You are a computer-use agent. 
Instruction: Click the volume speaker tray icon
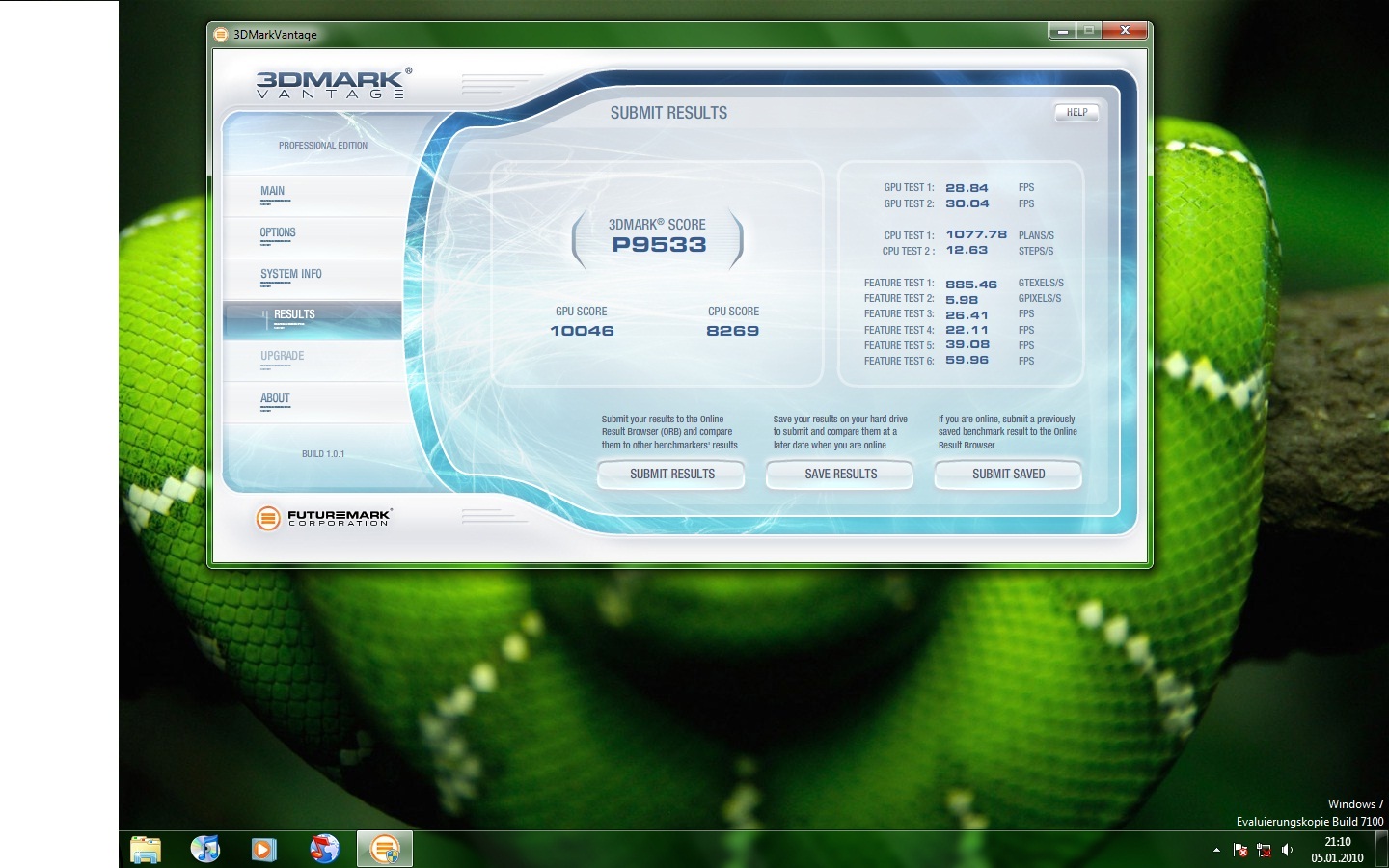tap(1287, 850)
